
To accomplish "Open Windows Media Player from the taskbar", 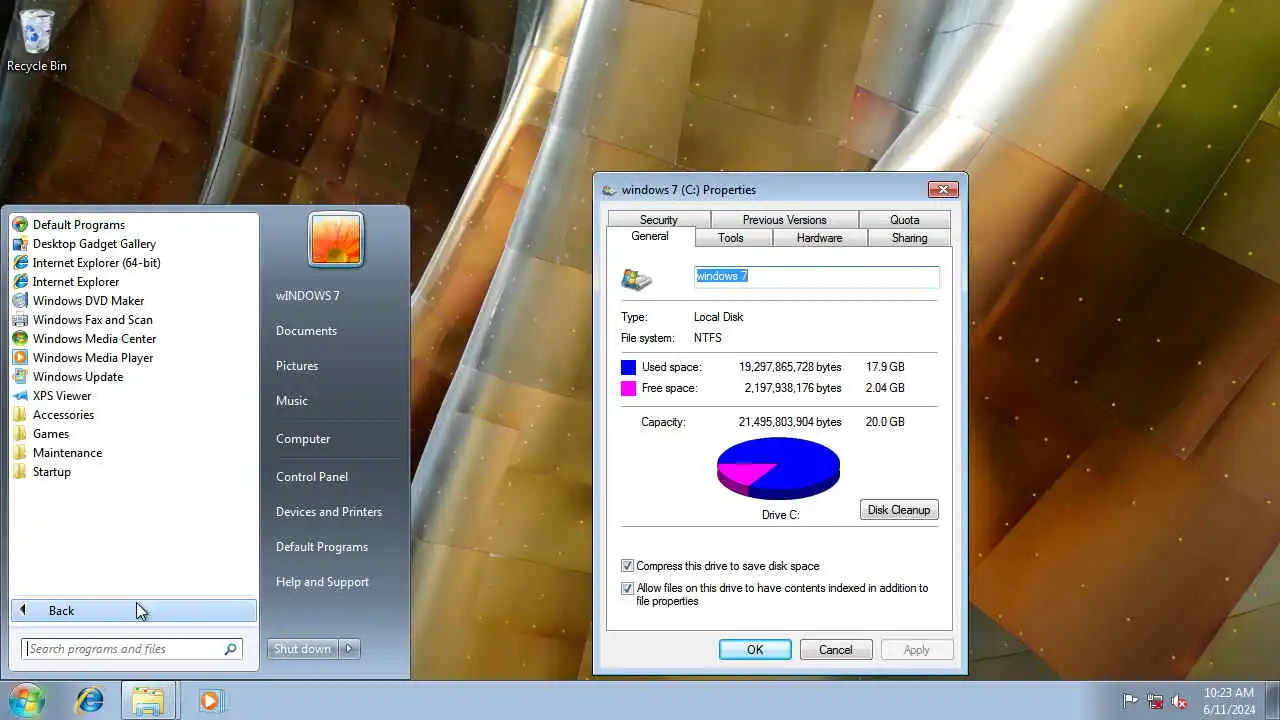I will point(210,701).
